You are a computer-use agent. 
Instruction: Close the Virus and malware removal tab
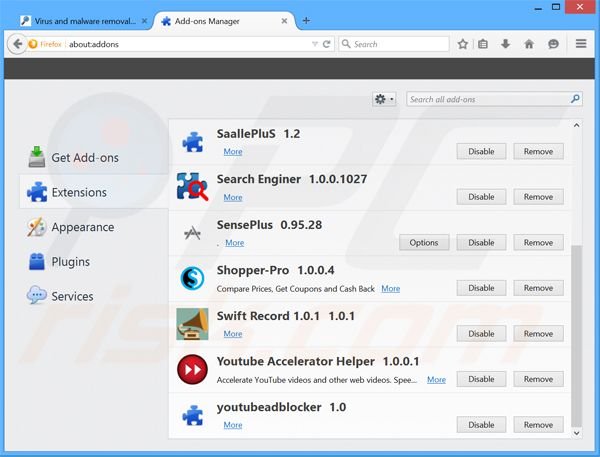(144, 21)
